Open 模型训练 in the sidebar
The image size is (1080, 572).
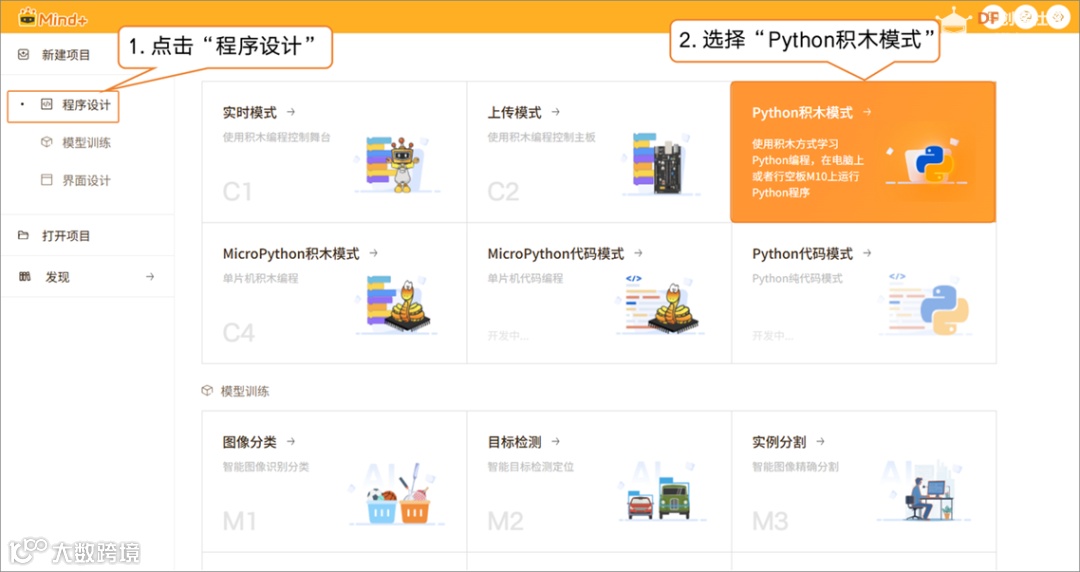coord(86,143)
